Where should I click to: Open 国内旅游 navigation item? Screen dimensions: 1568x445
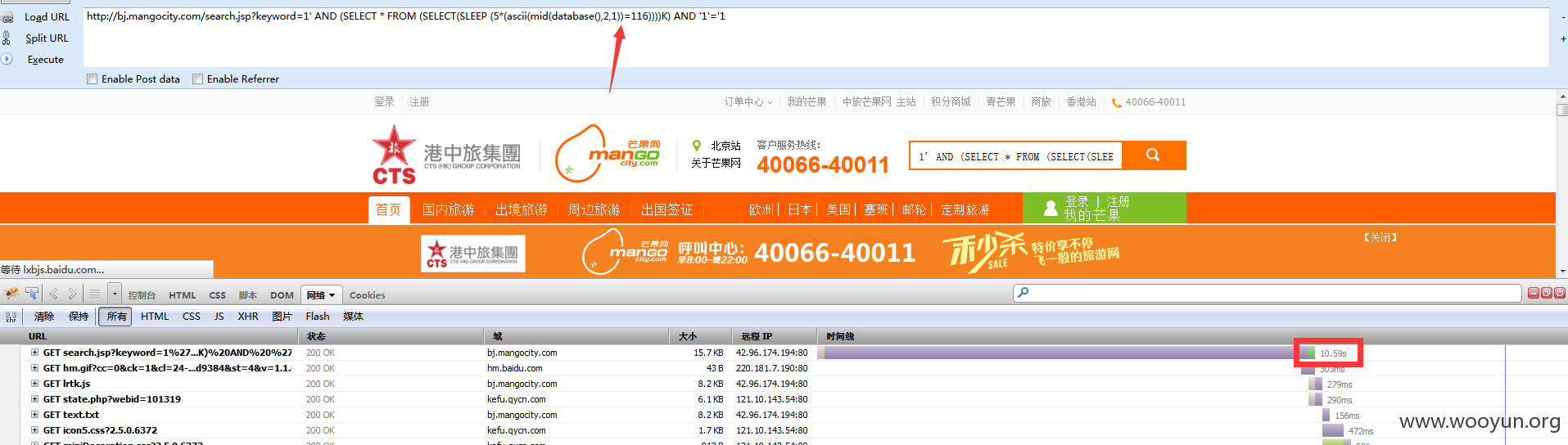click(x=448, y=210)
